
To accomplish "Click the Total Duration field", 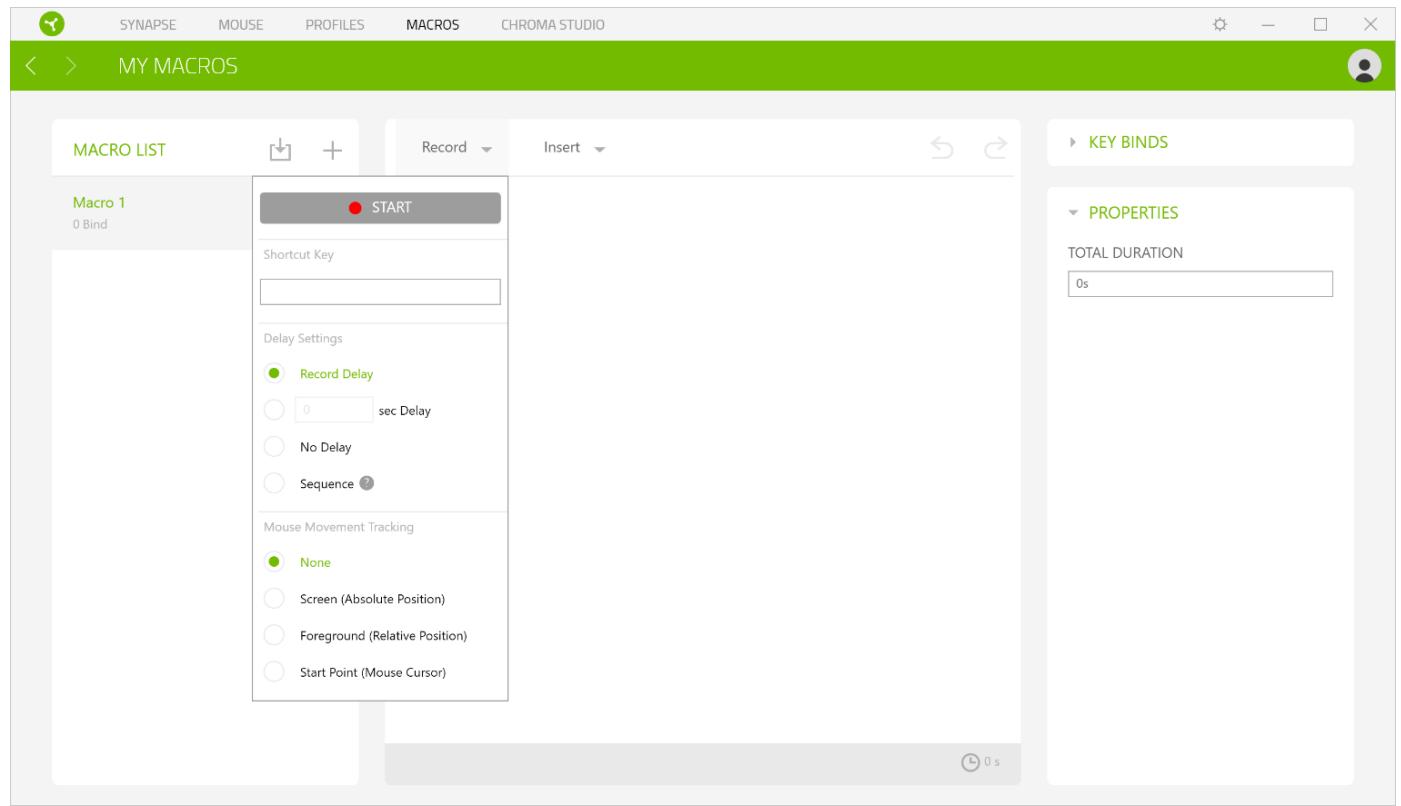I will (x=1200, y=284).
